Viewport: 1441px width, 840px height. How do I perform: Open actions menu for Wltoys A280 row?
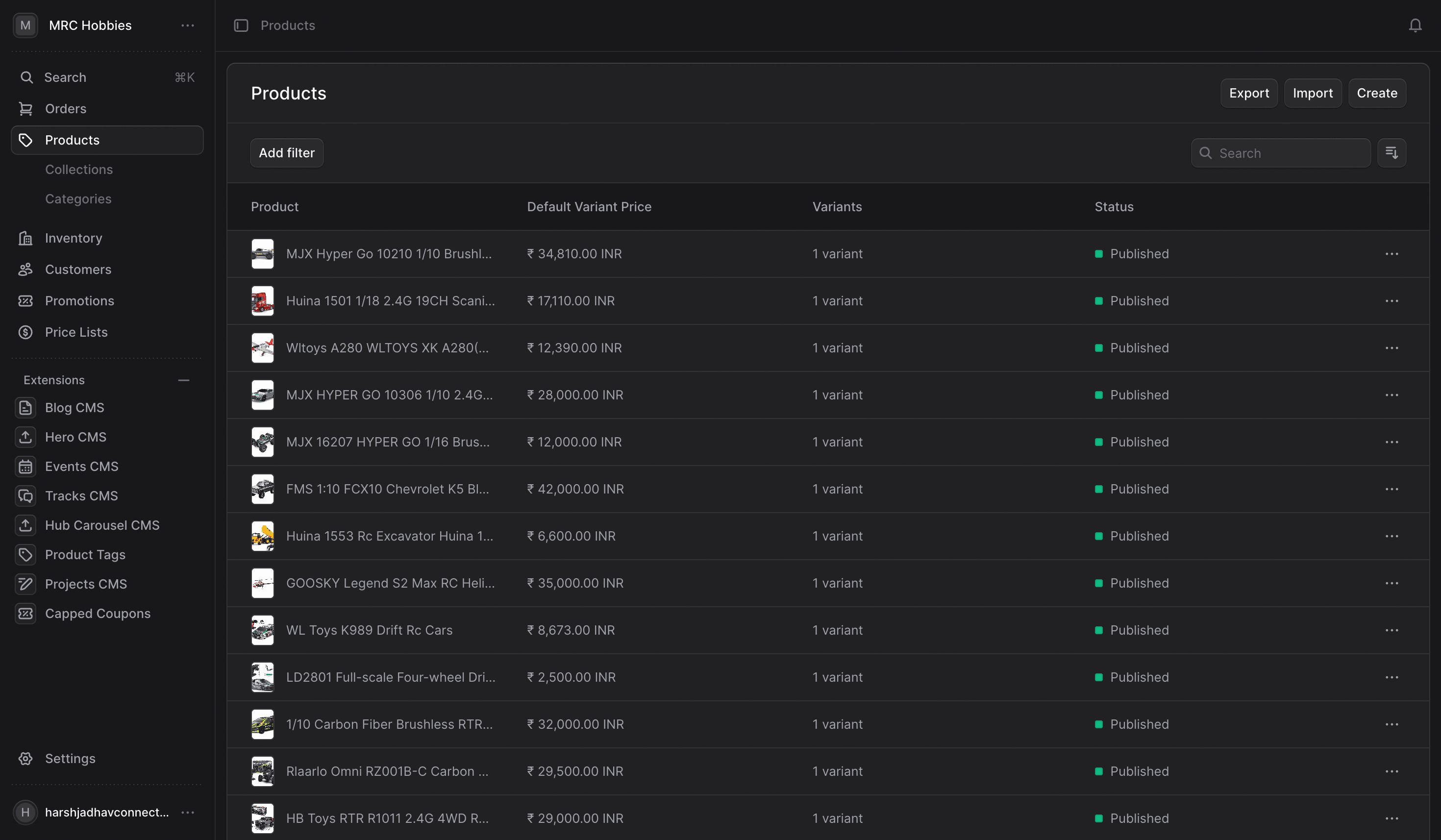(1391, 347)
